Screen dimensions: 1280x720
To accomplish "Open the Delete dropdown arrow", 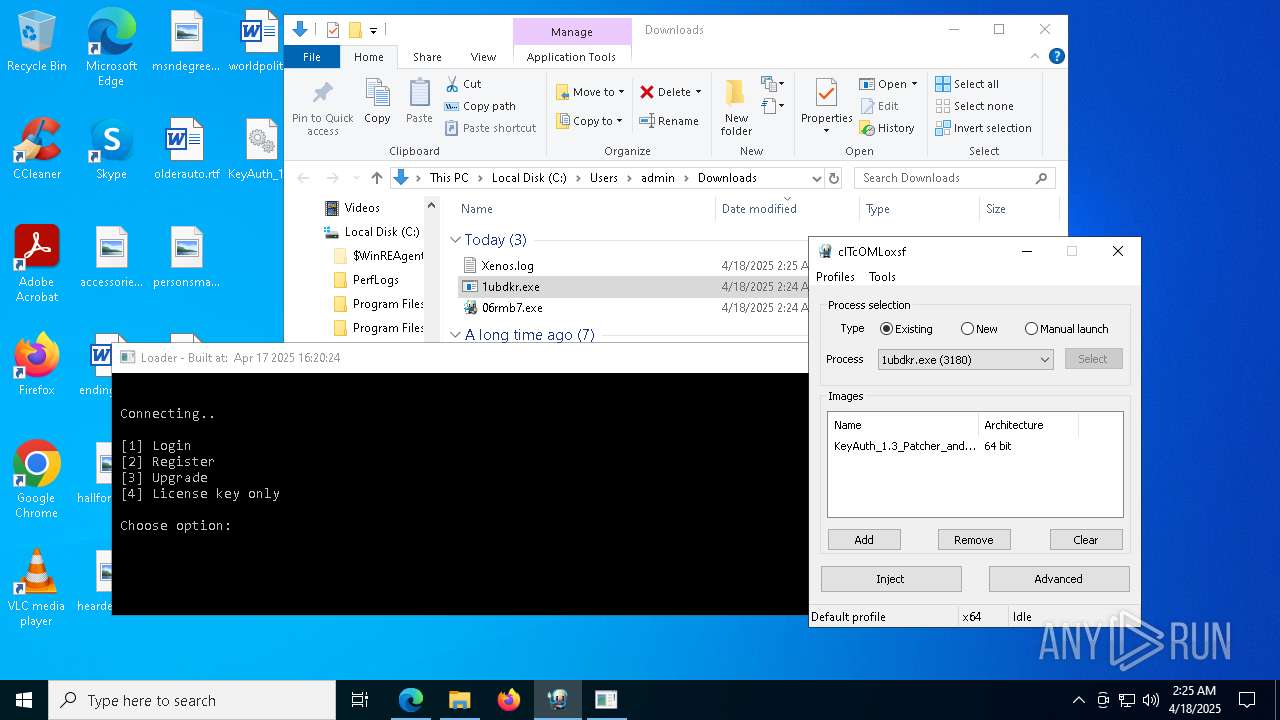I will [698, 92].
